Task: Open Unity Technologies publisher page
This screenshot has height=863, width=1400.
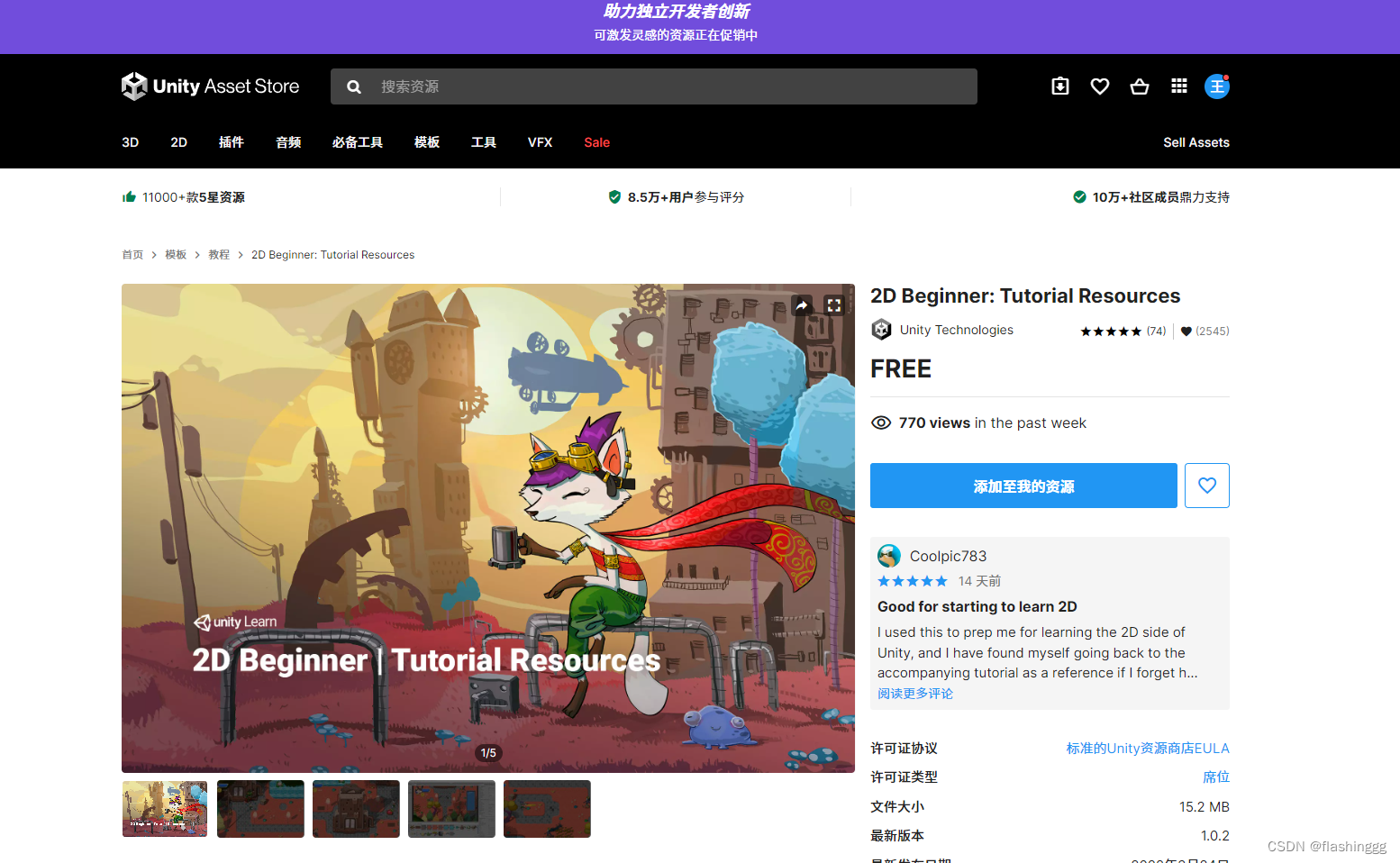Action: click(957, 330)
